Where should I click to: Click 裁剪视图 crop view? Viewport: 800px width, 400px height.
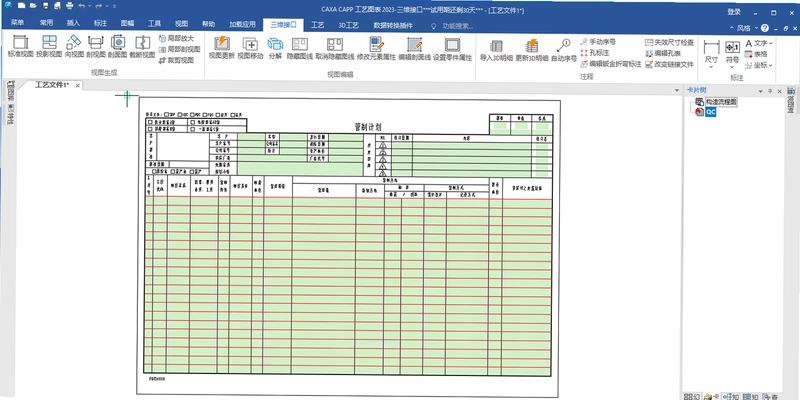(x=177, y=60)
